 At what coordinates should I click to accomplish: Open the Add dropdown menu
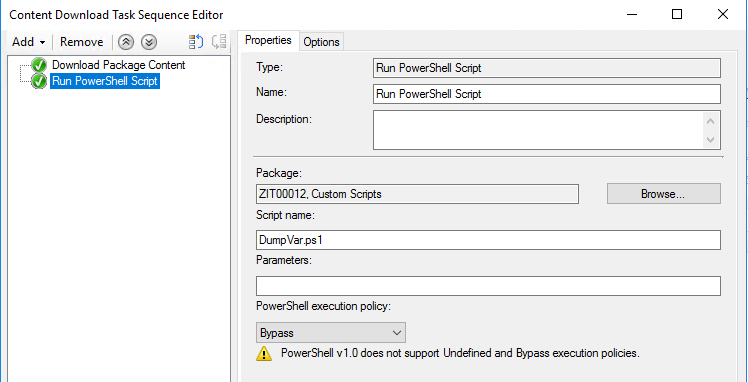(29, 42)
